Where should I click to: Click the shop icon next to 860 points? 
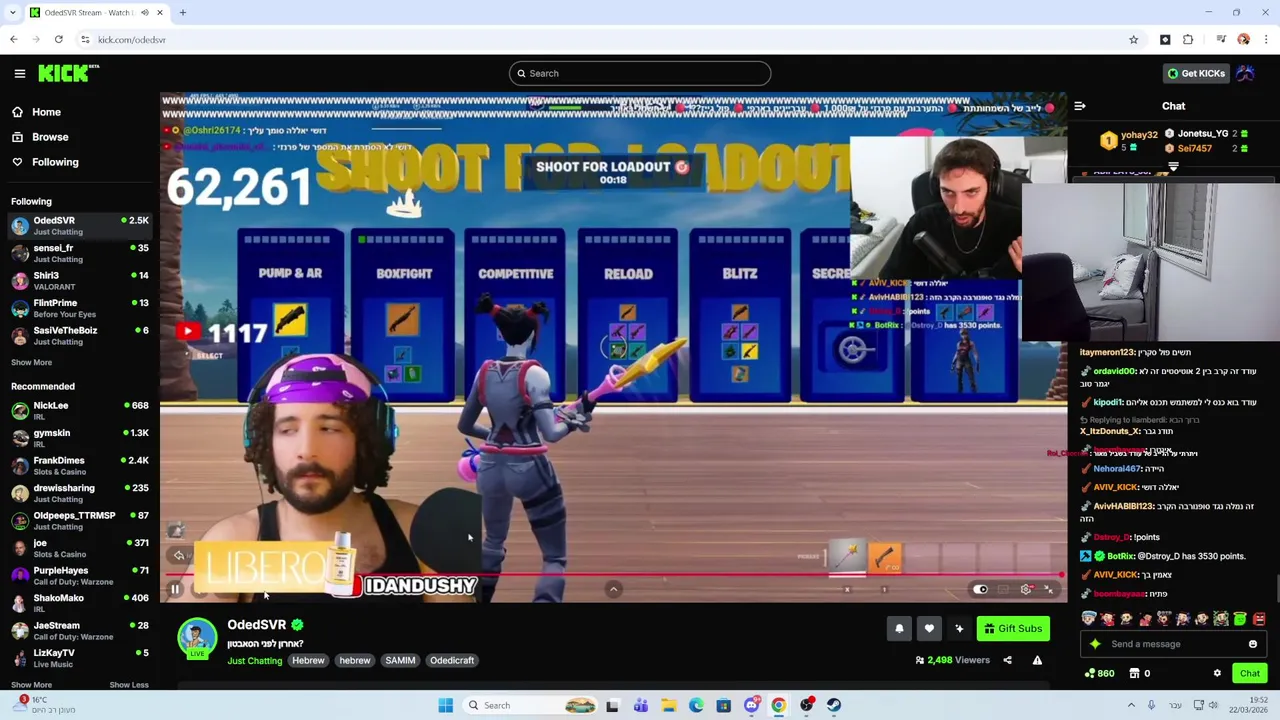[x=1135, y=673]
